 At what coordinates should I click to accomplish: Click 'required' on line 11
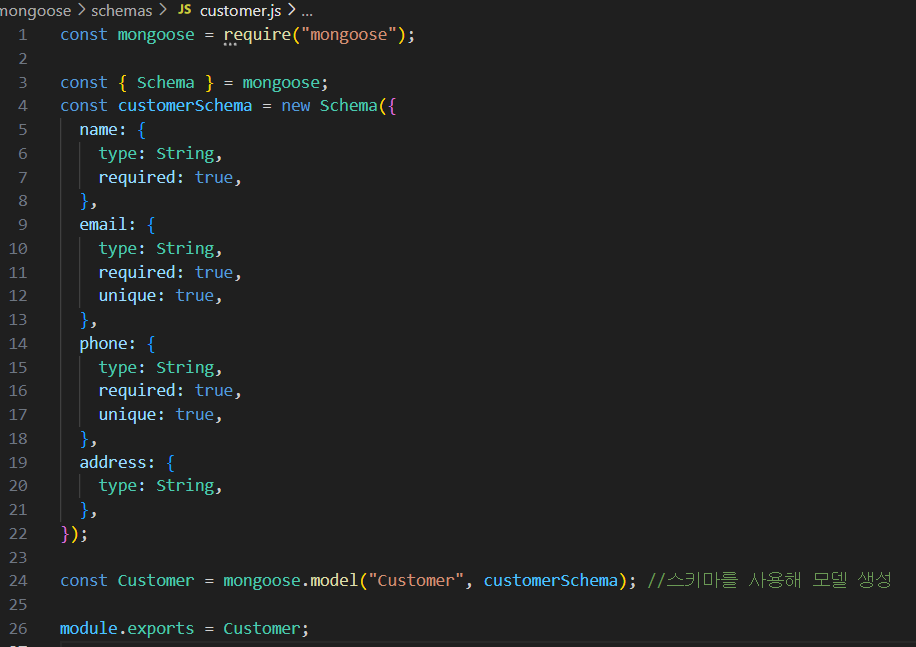click(137, 273)
